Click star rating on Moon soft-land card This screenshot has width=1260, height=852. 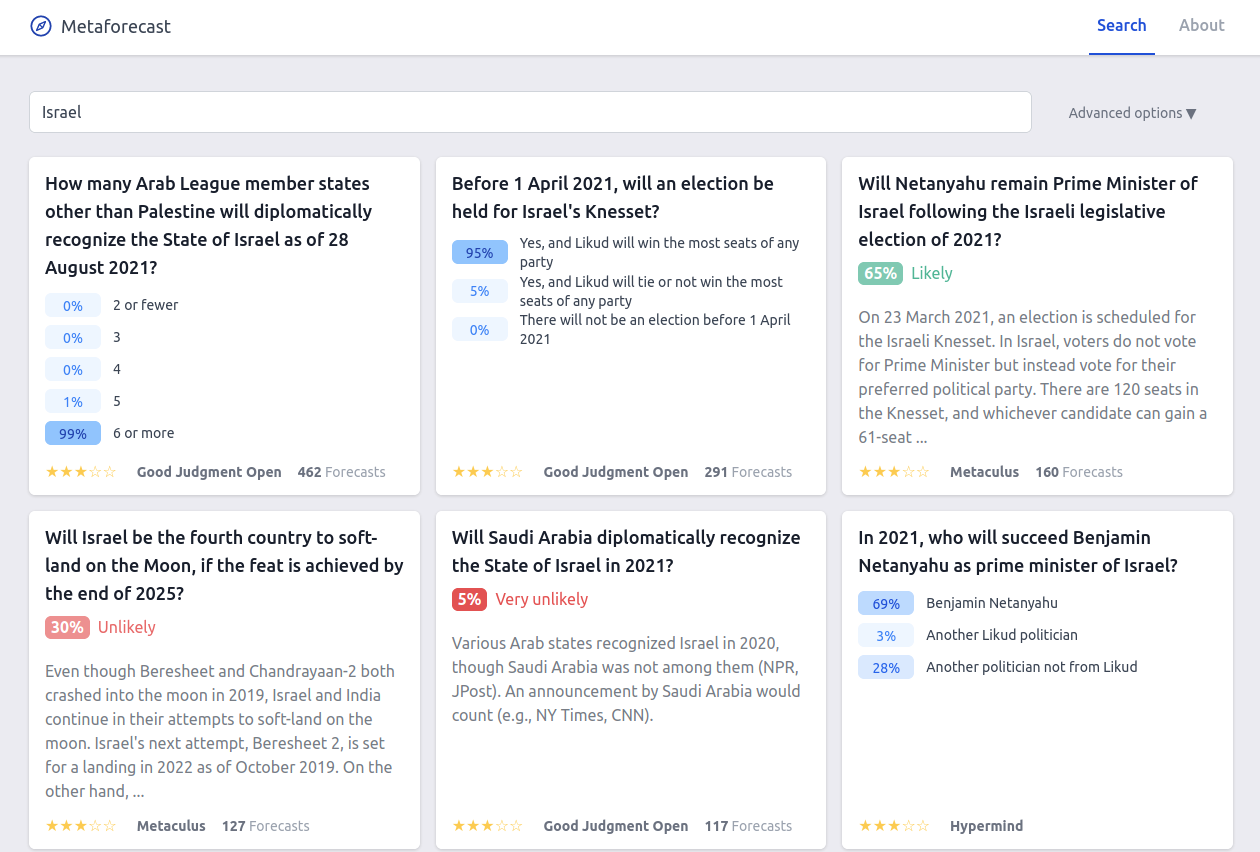coord(81,826)
